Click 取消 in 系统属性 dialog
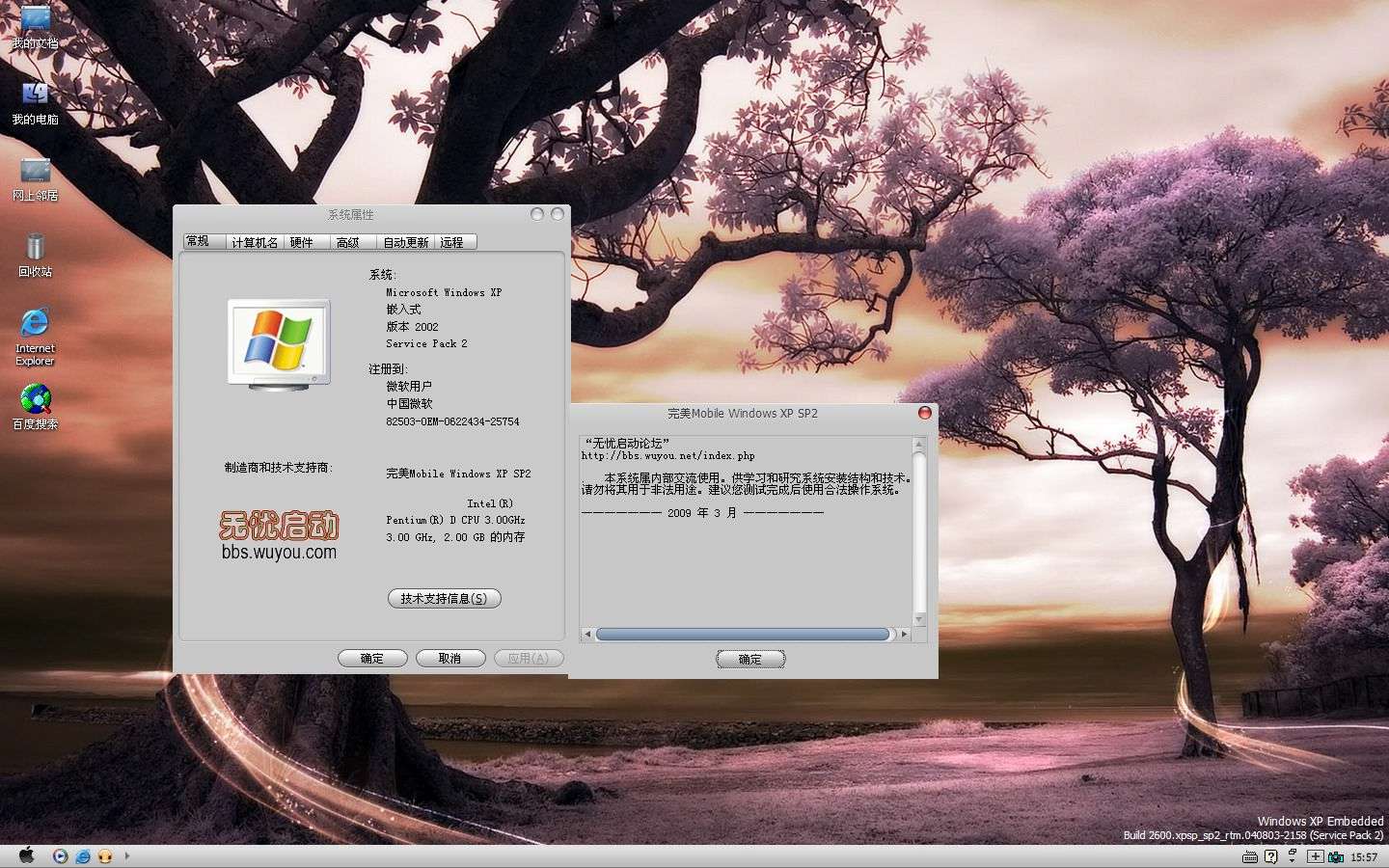 (x=450, y=659)
